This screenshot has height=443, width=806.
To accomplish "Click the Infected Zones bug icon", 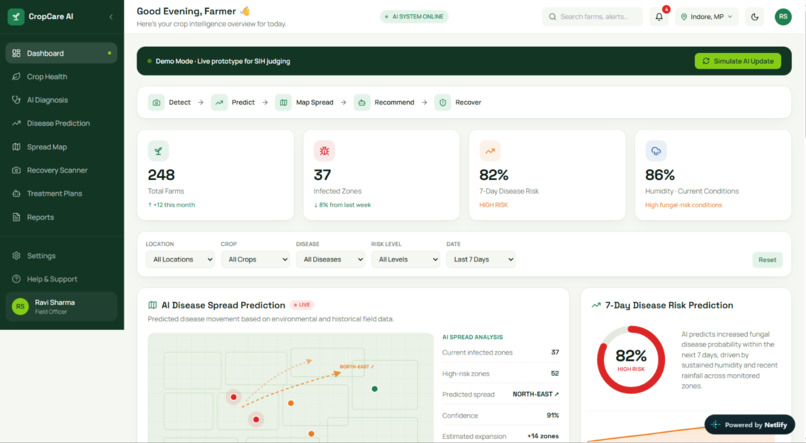I will pos(324,151).
